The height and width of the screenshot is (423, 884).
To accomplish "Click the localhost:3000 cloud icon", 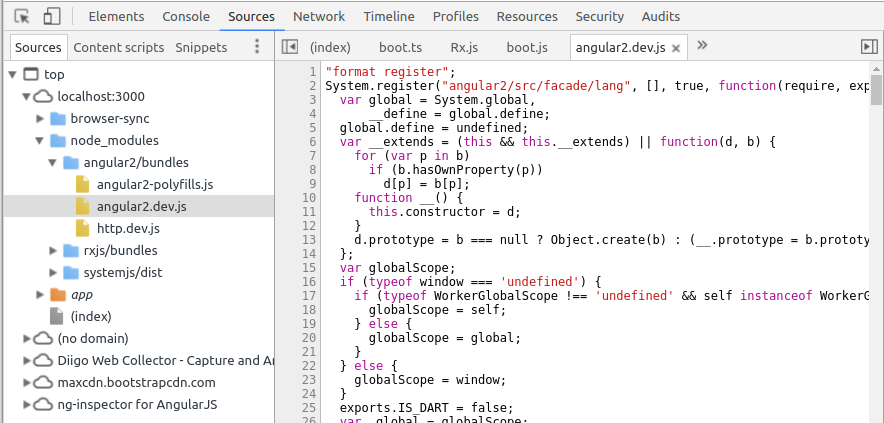I will [45, 96].
